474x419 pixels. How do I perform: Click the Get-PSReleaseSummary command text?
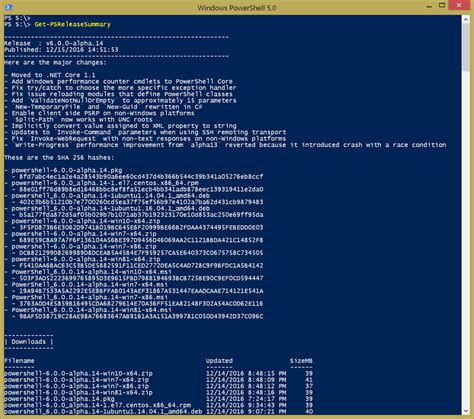(73, 24)
